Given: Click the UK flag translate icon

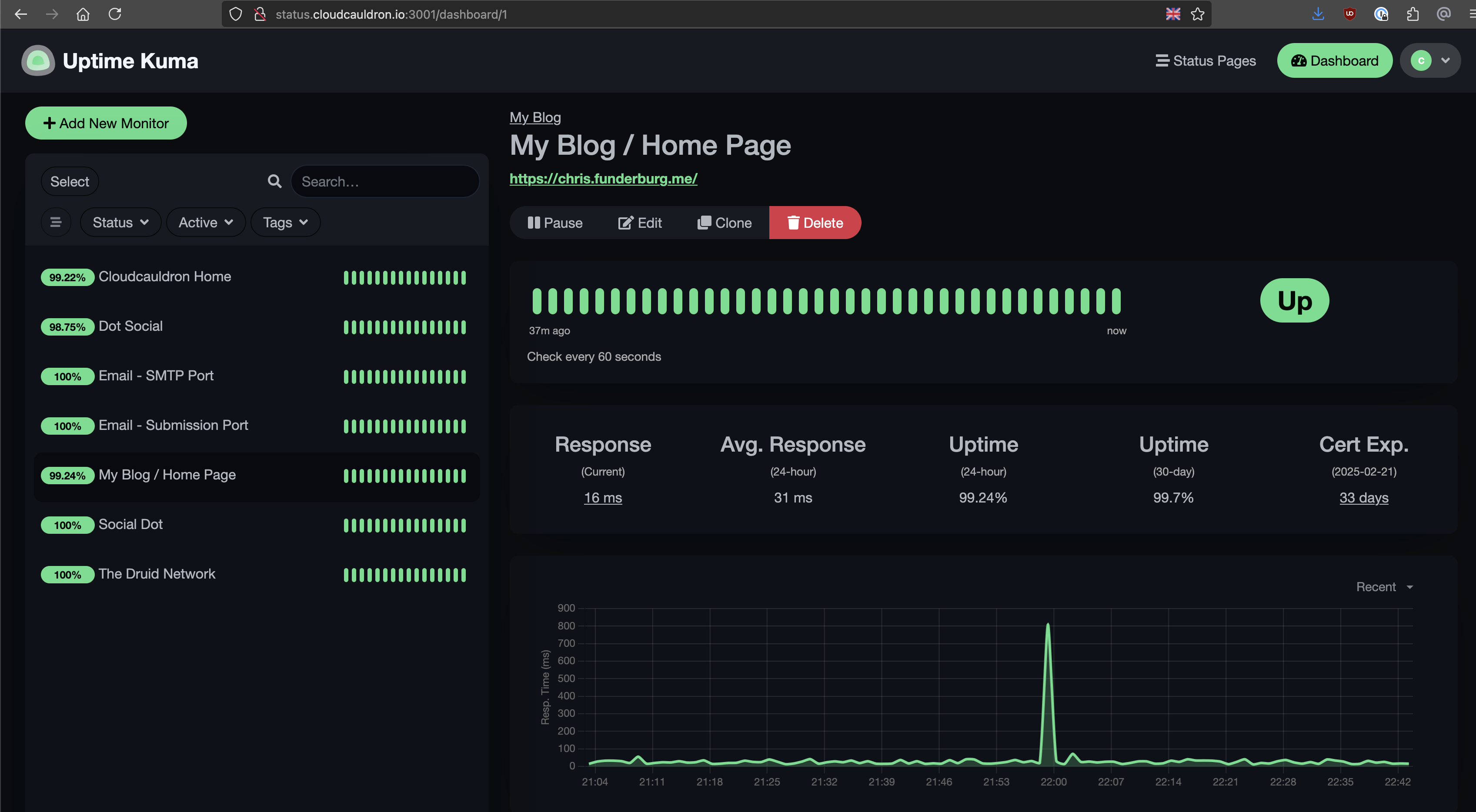Looking at the screenshot, I should click(x=1173, y=14).
